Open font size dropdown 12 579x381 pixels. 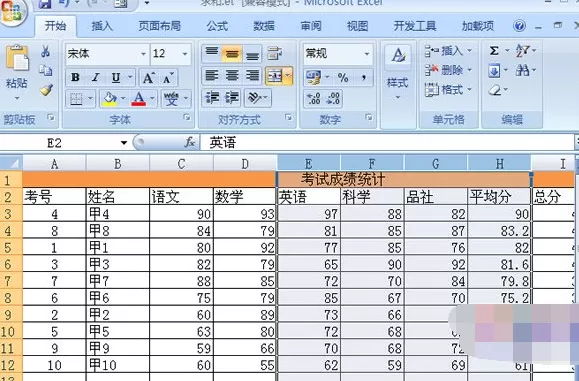point(185,54)
